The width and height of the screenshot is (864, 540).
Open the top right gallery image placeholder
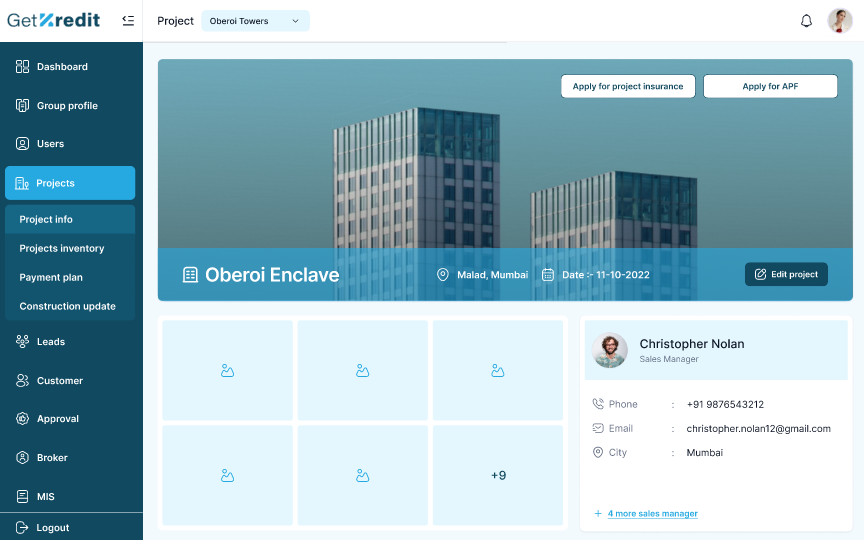click(498, 370)
